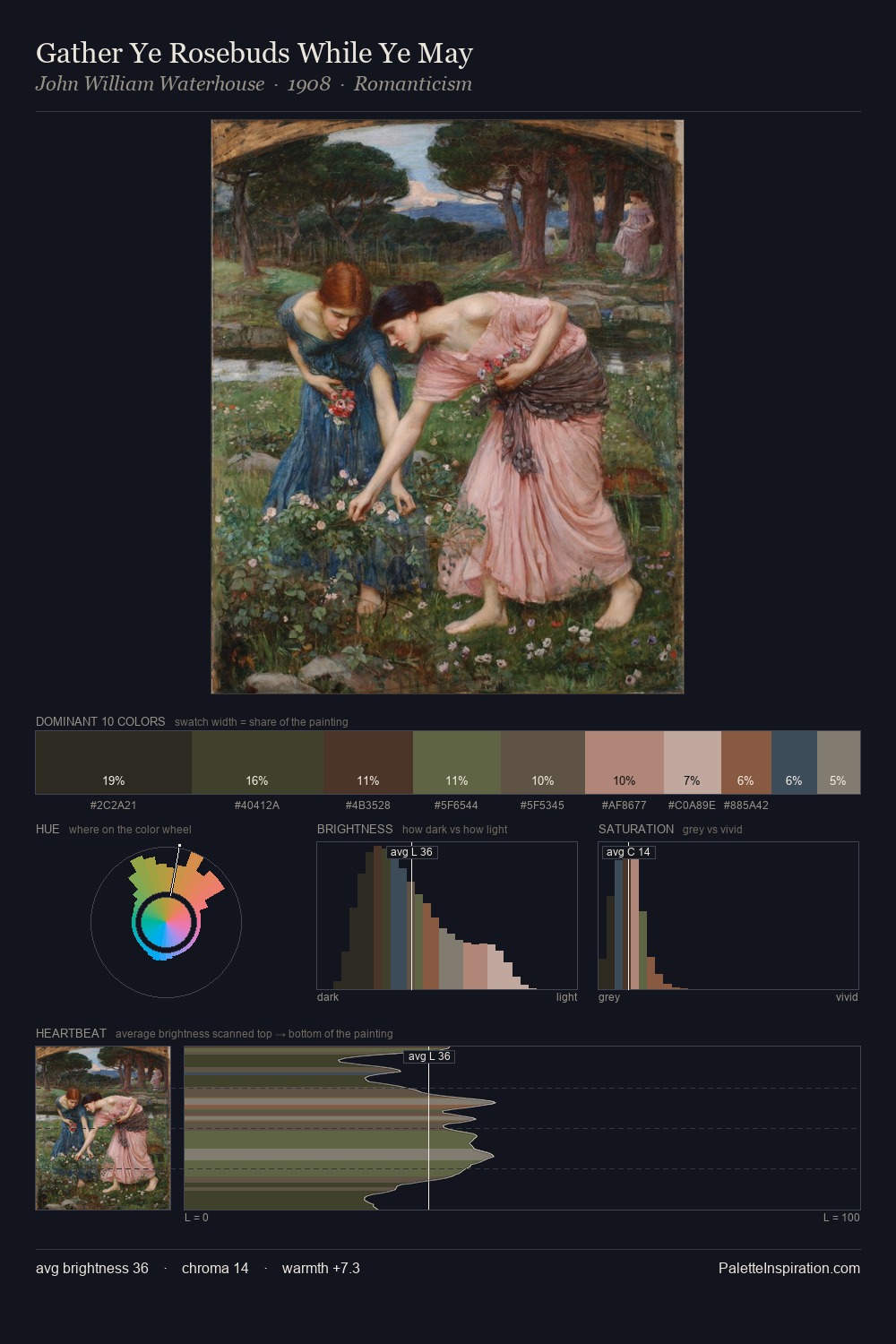Click the 'avg L 36' label in Brightness
Image resolution: width=896 pixels, height=1344 pixels.
click(411, 852)
